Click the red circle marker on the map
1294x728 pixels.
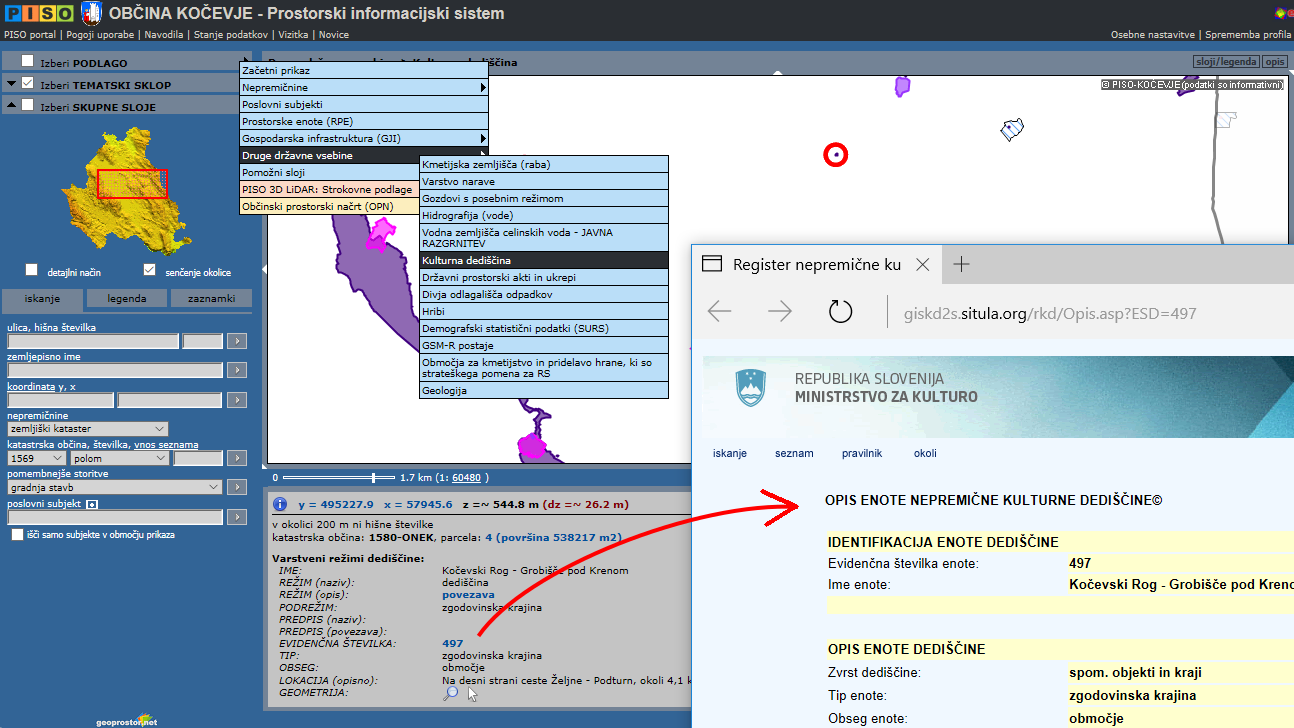[x=835, y=155]
